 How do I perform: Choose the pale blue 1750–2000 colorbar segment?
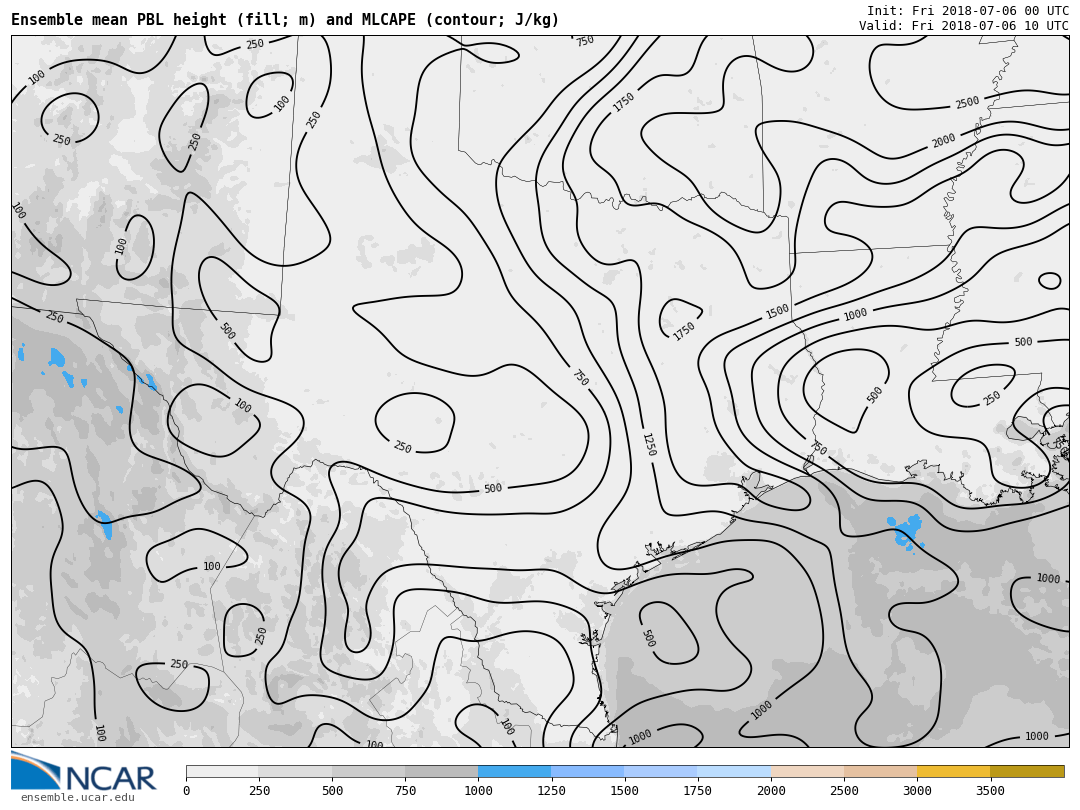click(734, 772)
